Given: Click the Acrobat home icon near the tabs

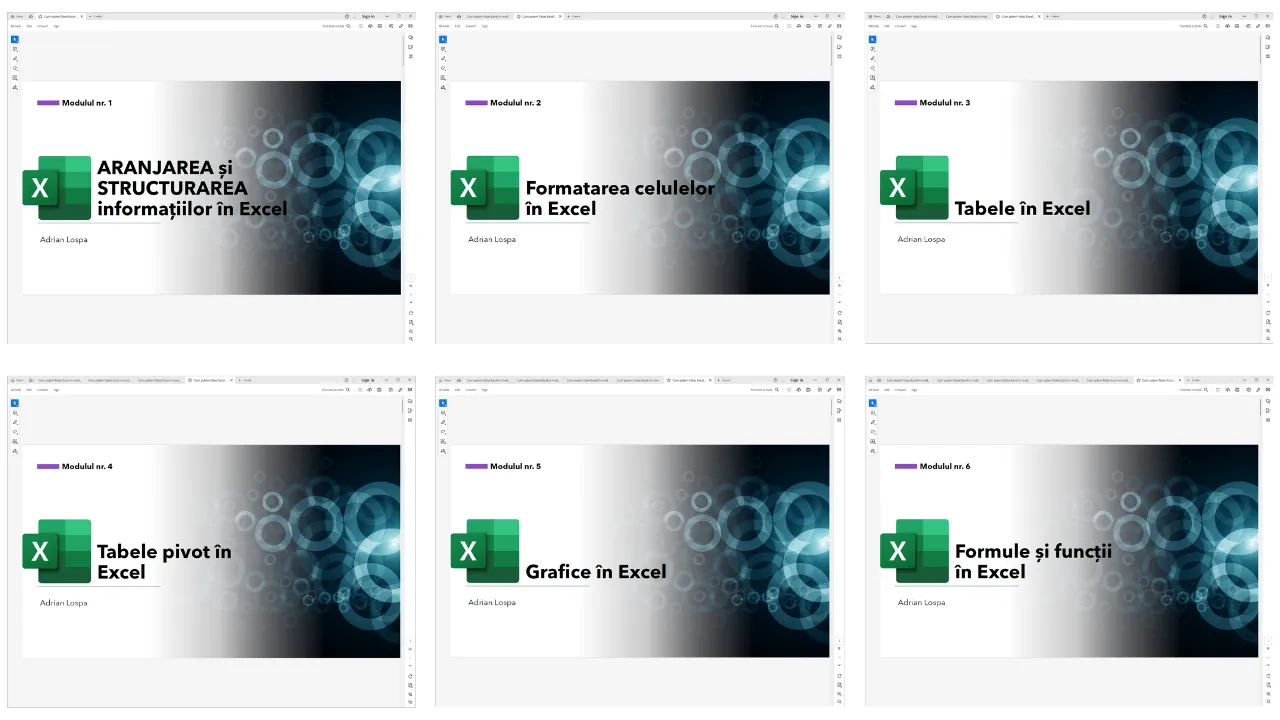Looking at the screenshot, I should 30,16.
